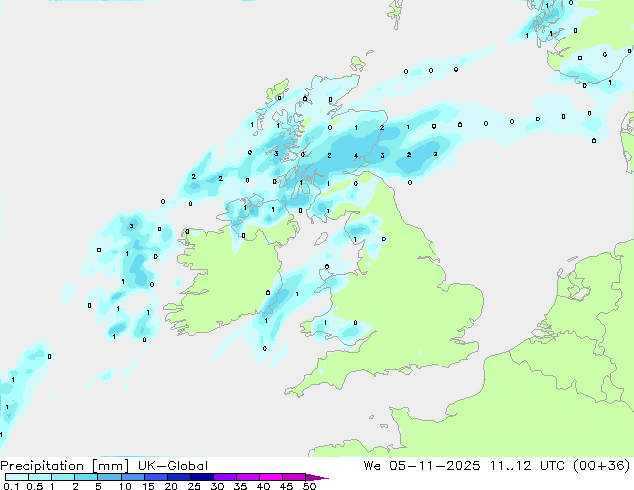The image size is (634, 490).
Task: Click the '45' legend tick label
Action: [286, 486]
